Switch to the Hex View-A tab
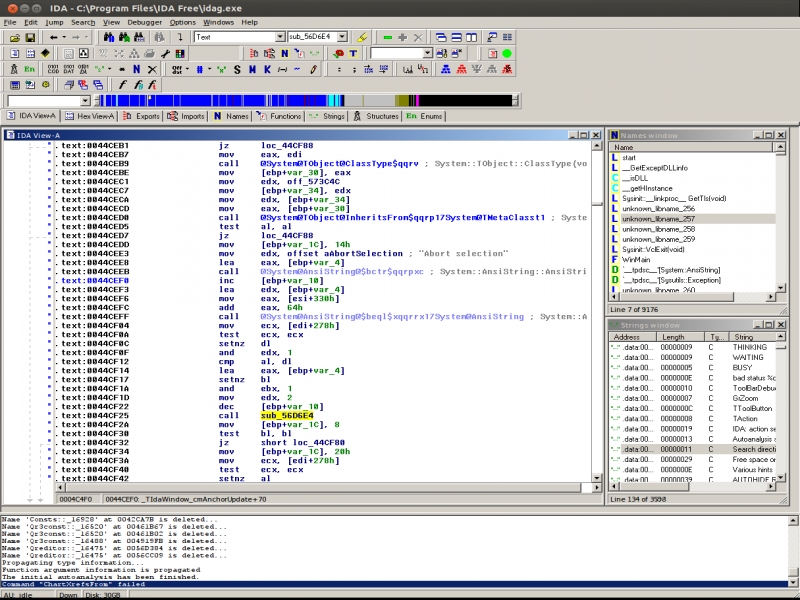This screenshot has height=600, width=800. coord(94,116)
